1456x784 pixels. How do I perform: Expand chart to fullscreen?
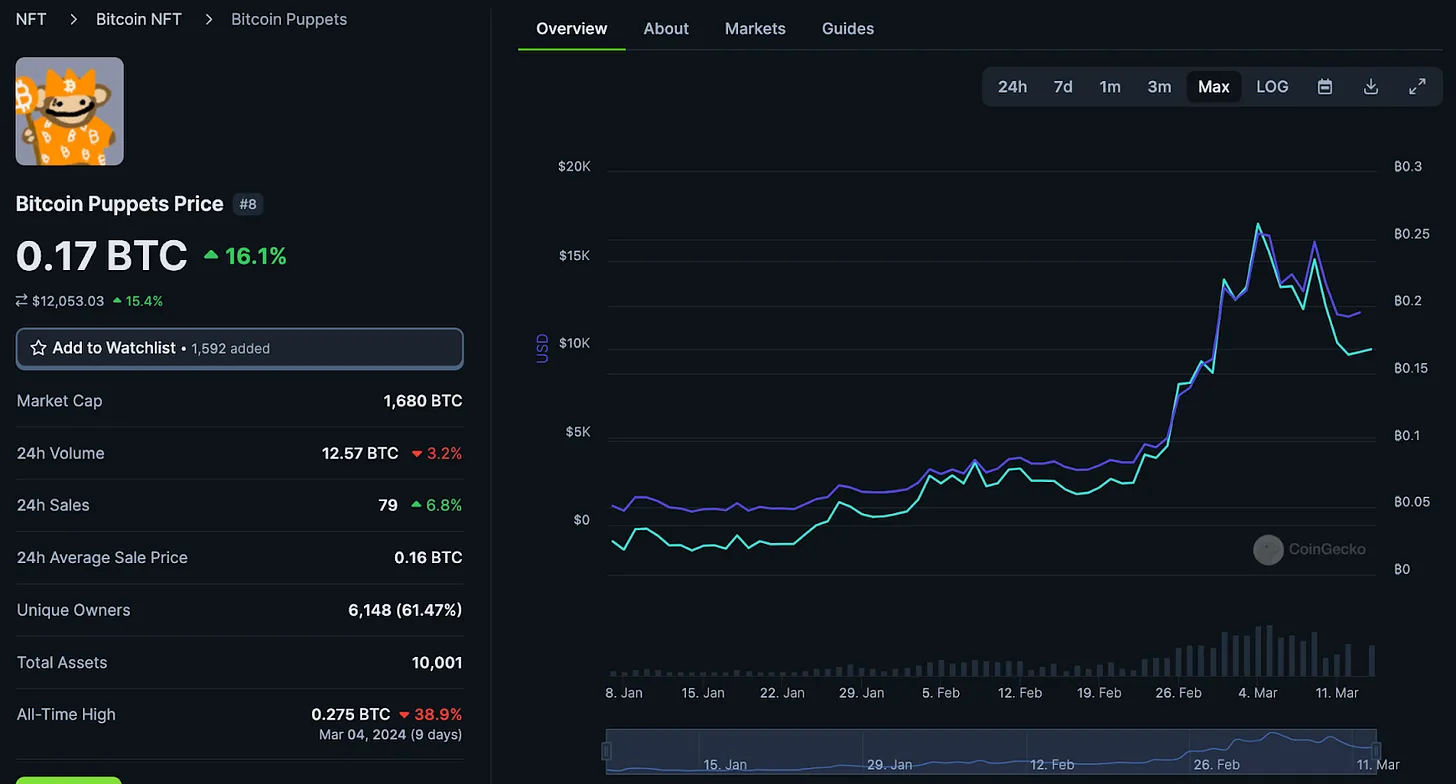[1417, 87]
